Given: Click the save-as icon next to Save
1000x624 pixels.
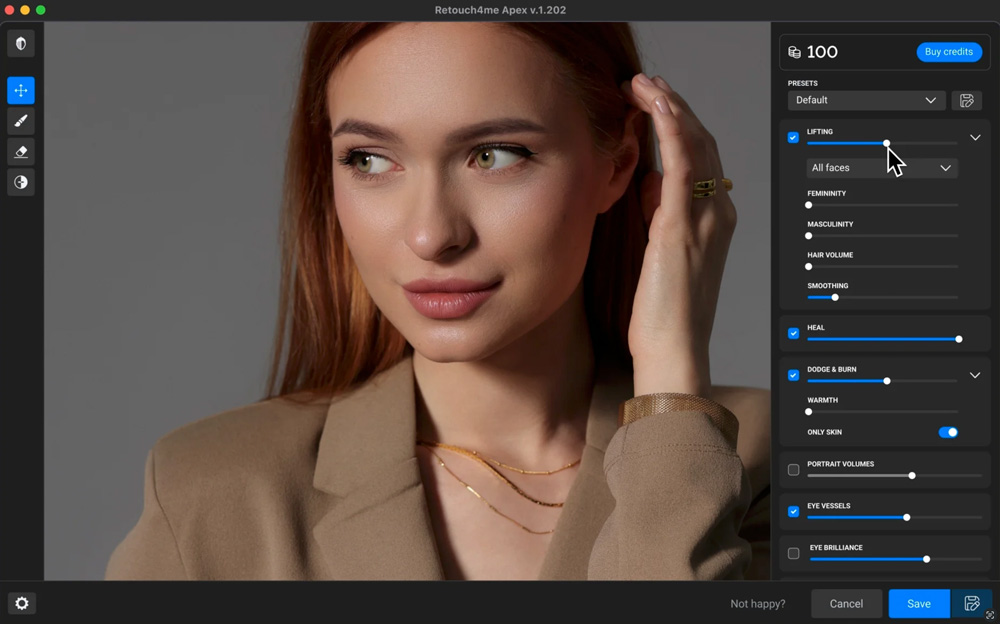Looking at the screenshot, I should [971, 603].
